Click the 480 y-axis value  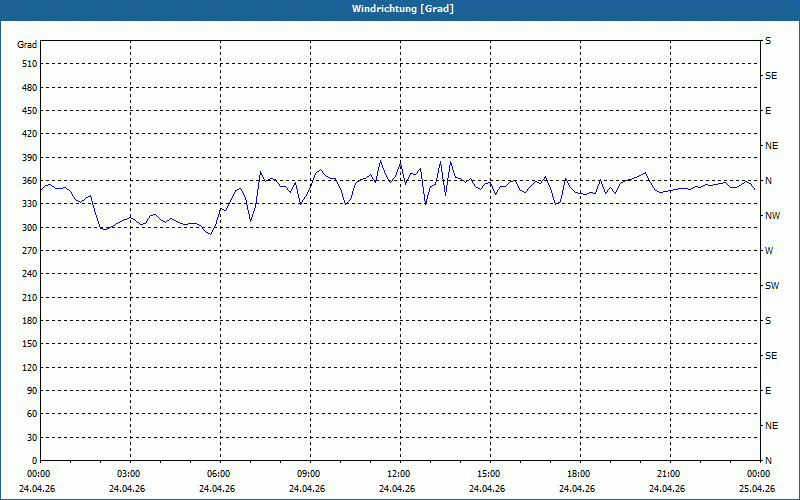30,88
